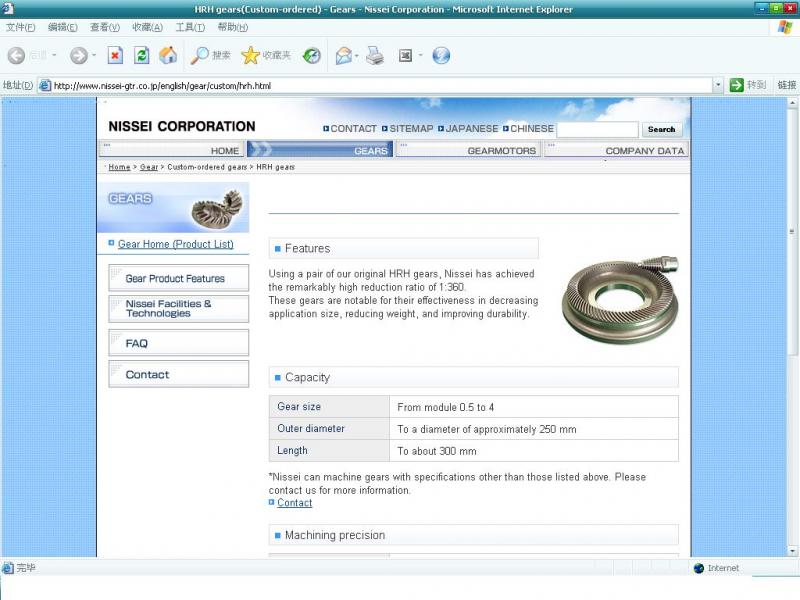Click the HRH gear product photo
Image resolution: width=800 pixels, height=600 pixels.
pyautogui.click(x=620, y=299)
